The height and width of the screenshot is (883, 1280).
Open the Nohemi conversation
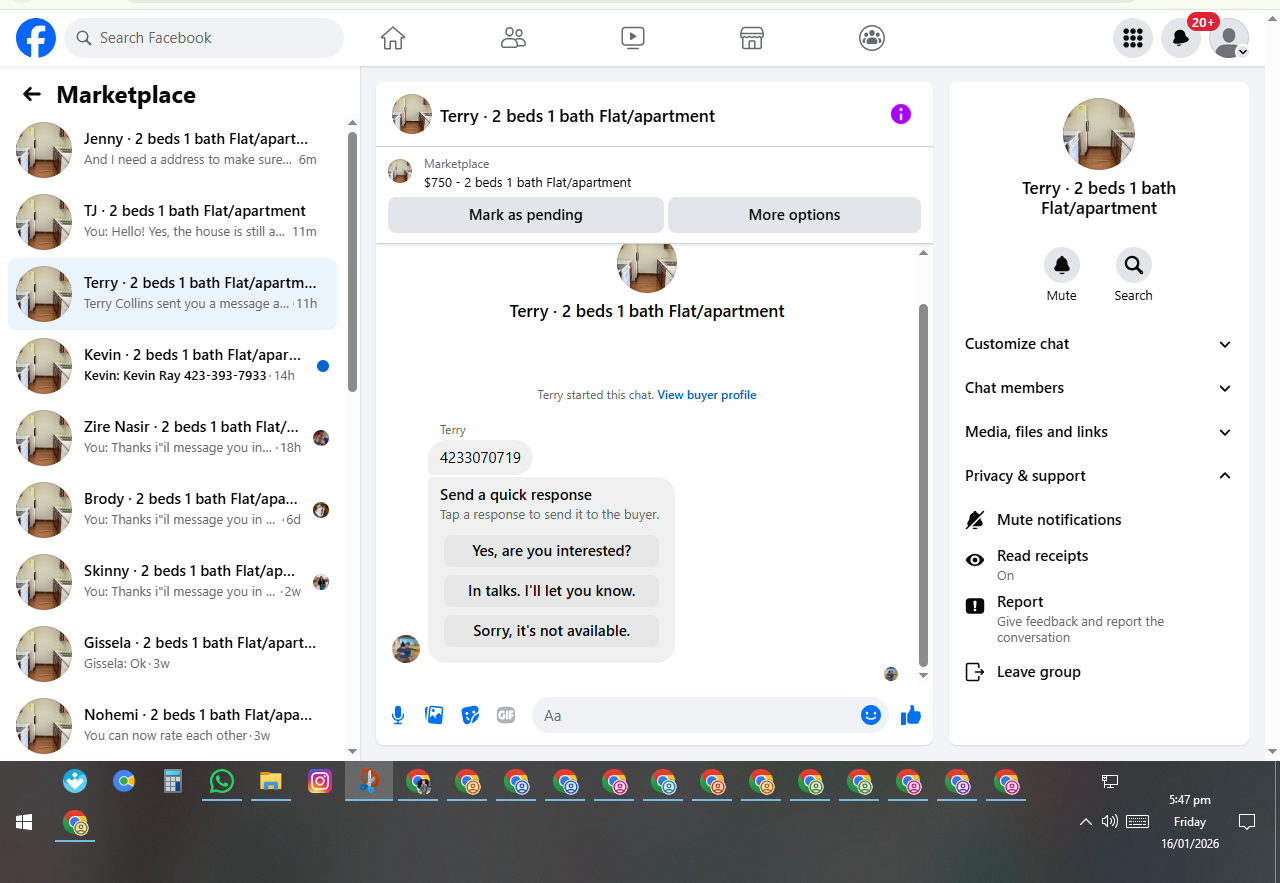(173, 726)
